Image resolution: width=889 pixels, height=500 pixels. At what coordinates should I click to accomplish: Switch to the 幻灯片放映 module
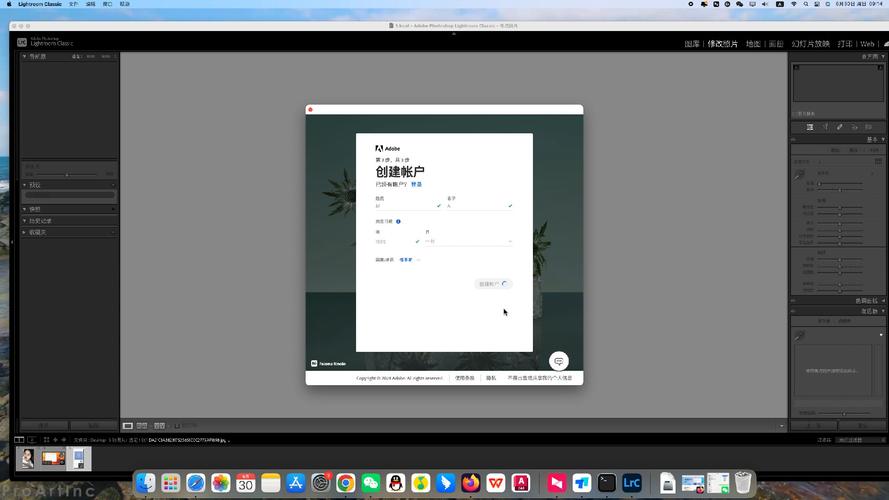pyautogui.click(x=810, y=44)
